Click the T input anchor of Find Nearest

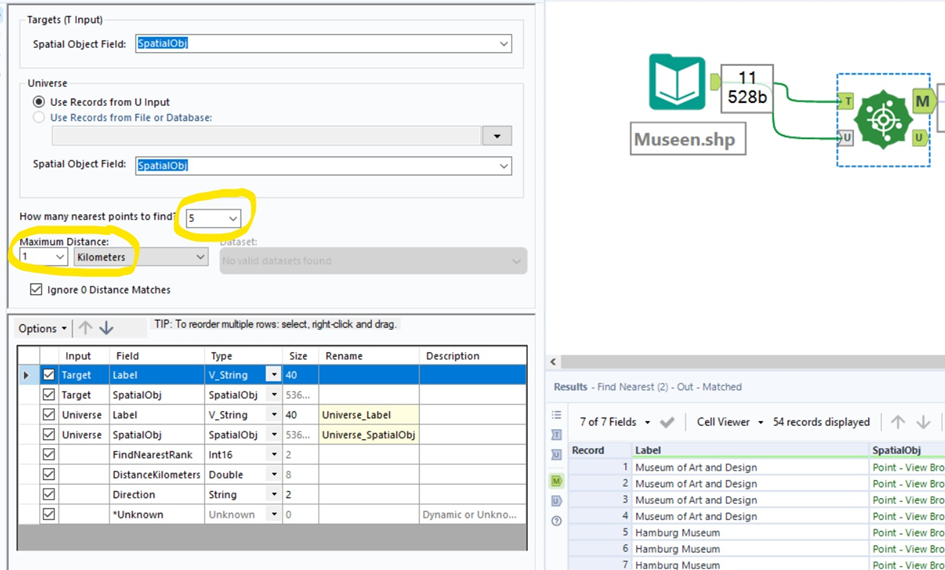(847, 101)
